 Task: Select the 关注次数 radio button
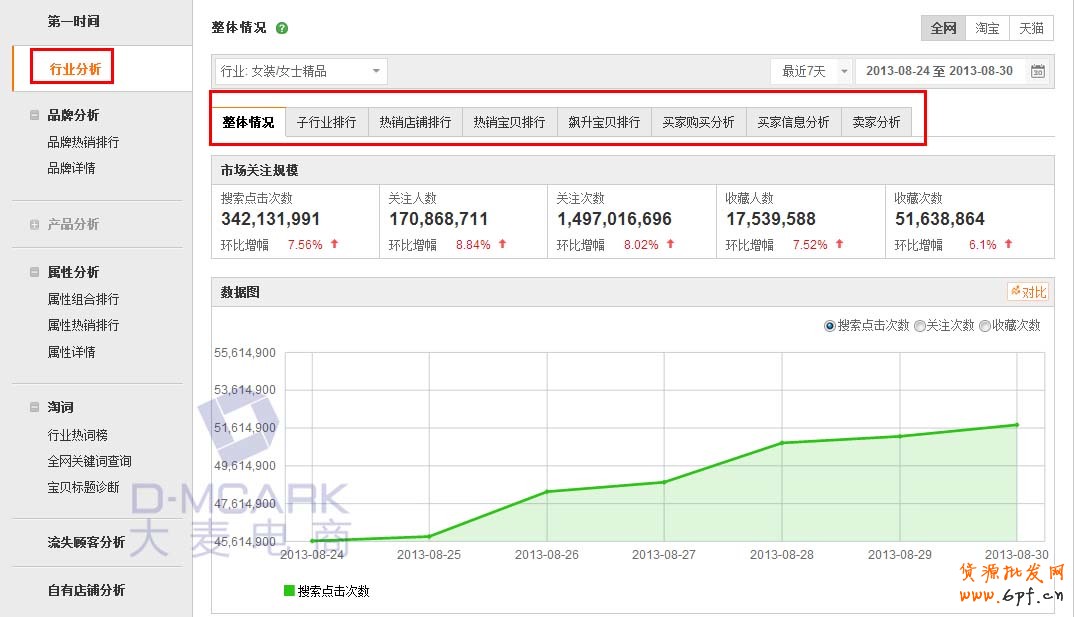coord(919,326)
